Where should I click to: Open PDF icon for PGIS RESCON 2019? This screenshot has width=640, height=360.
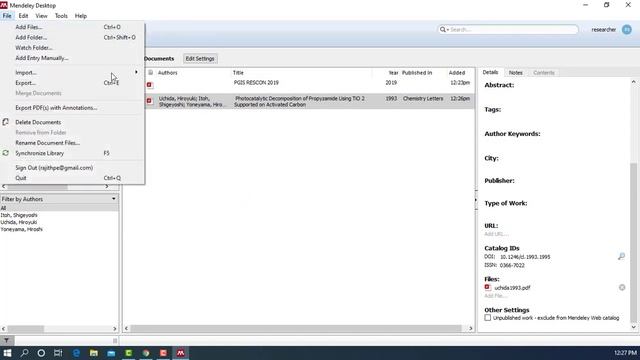coord(149,85)
